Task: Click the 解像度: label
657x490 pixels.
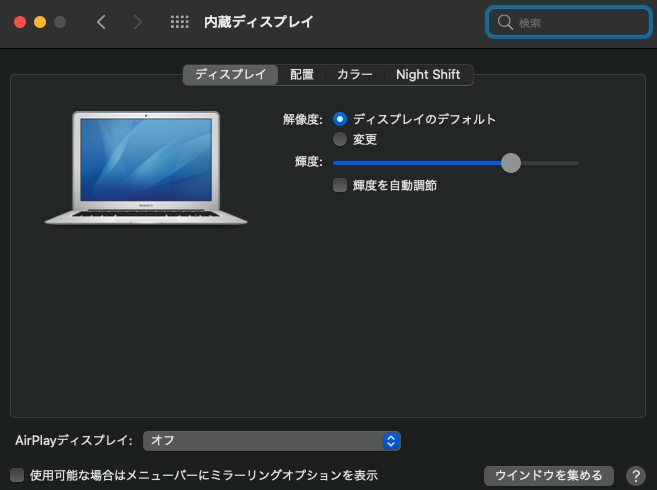Action: coord(303,119)
